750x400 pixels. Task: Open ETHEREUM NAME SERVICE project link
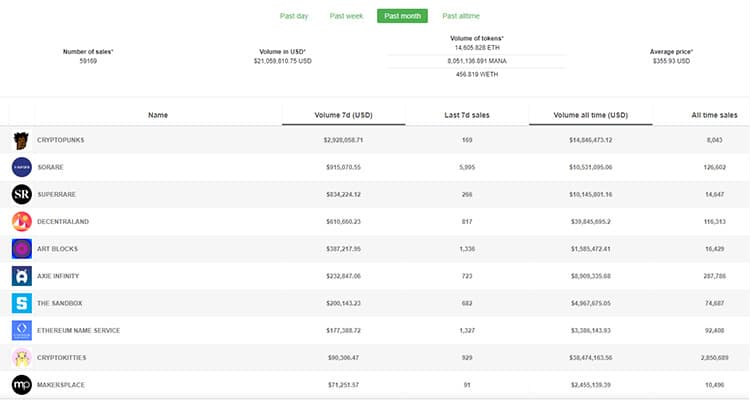(78, 331)
